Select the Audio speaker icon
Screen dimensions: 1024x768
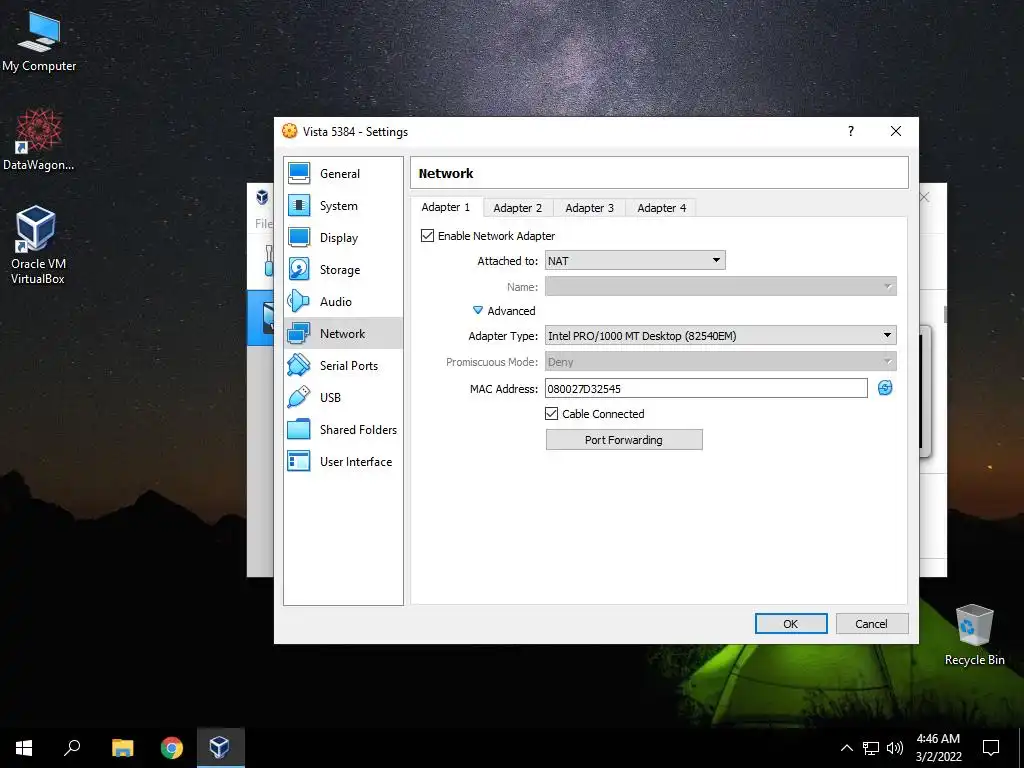pyautogui.click(x=299, y=301)
